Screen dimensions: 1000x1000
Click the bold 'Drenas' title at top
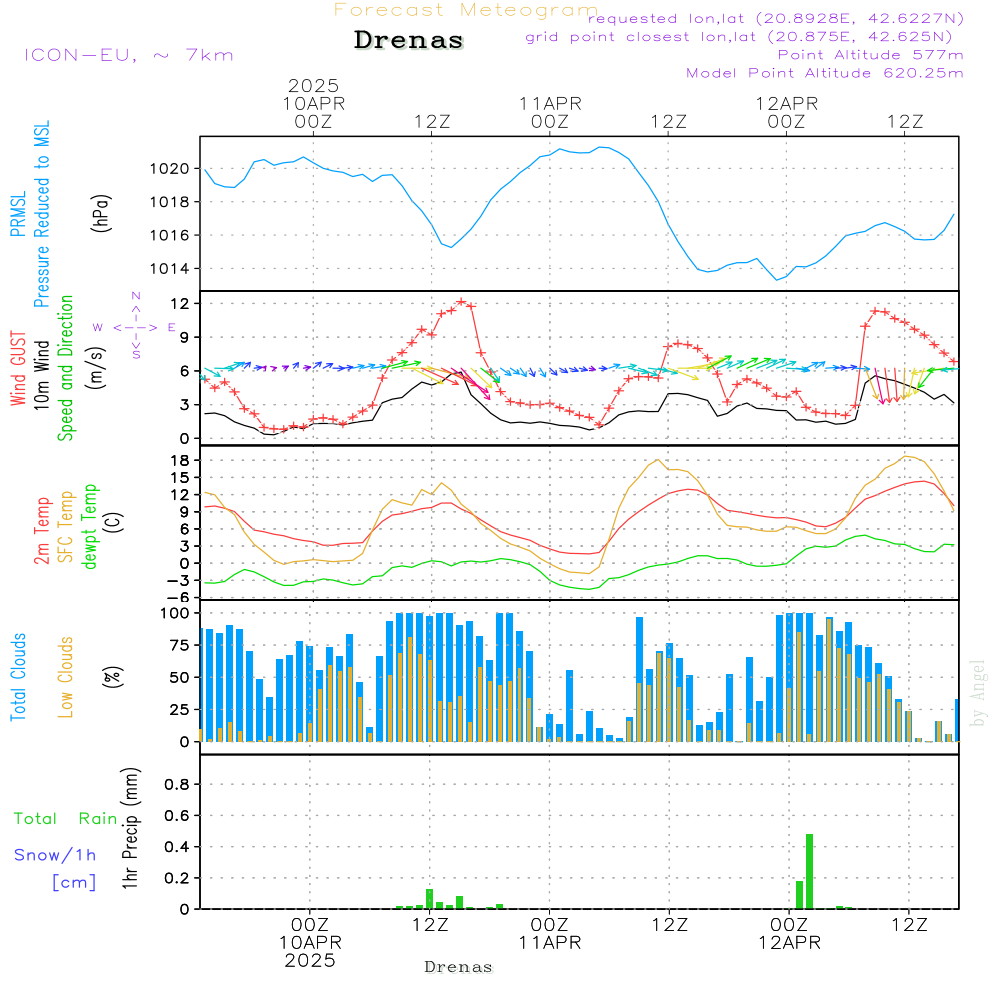(409, 40)
